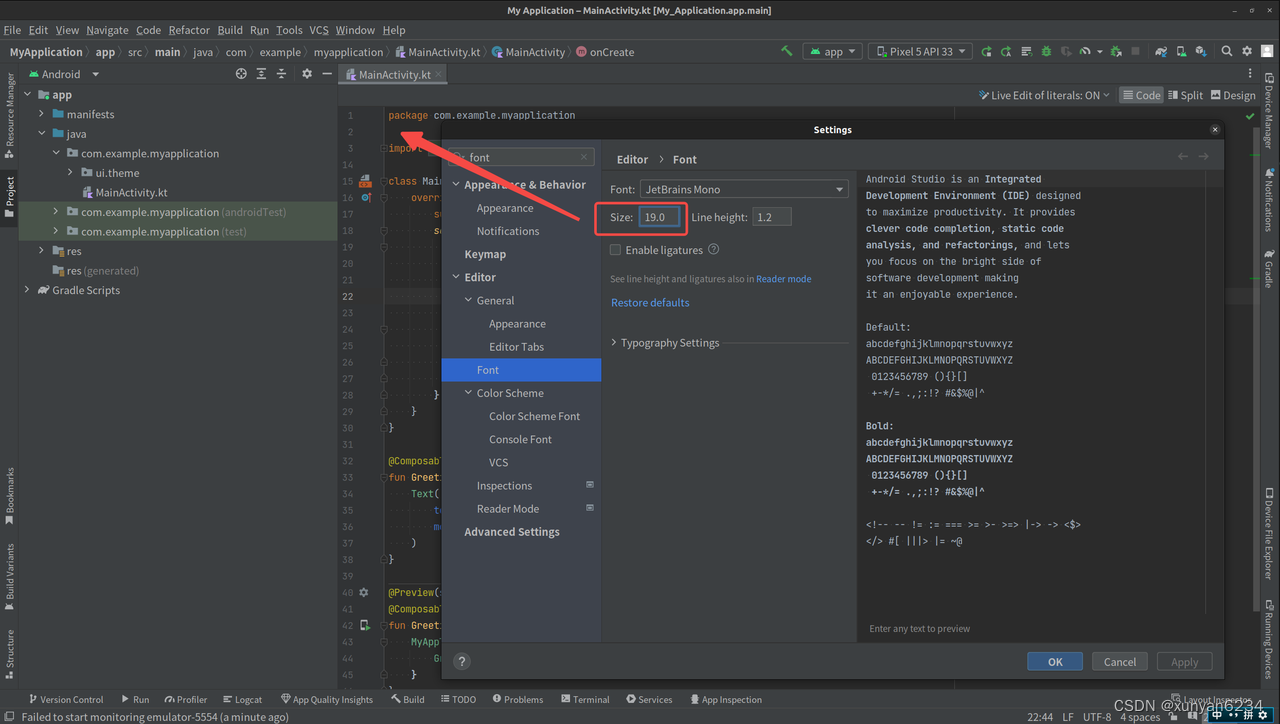Switch editor to Design view mode

[1232, 95]
